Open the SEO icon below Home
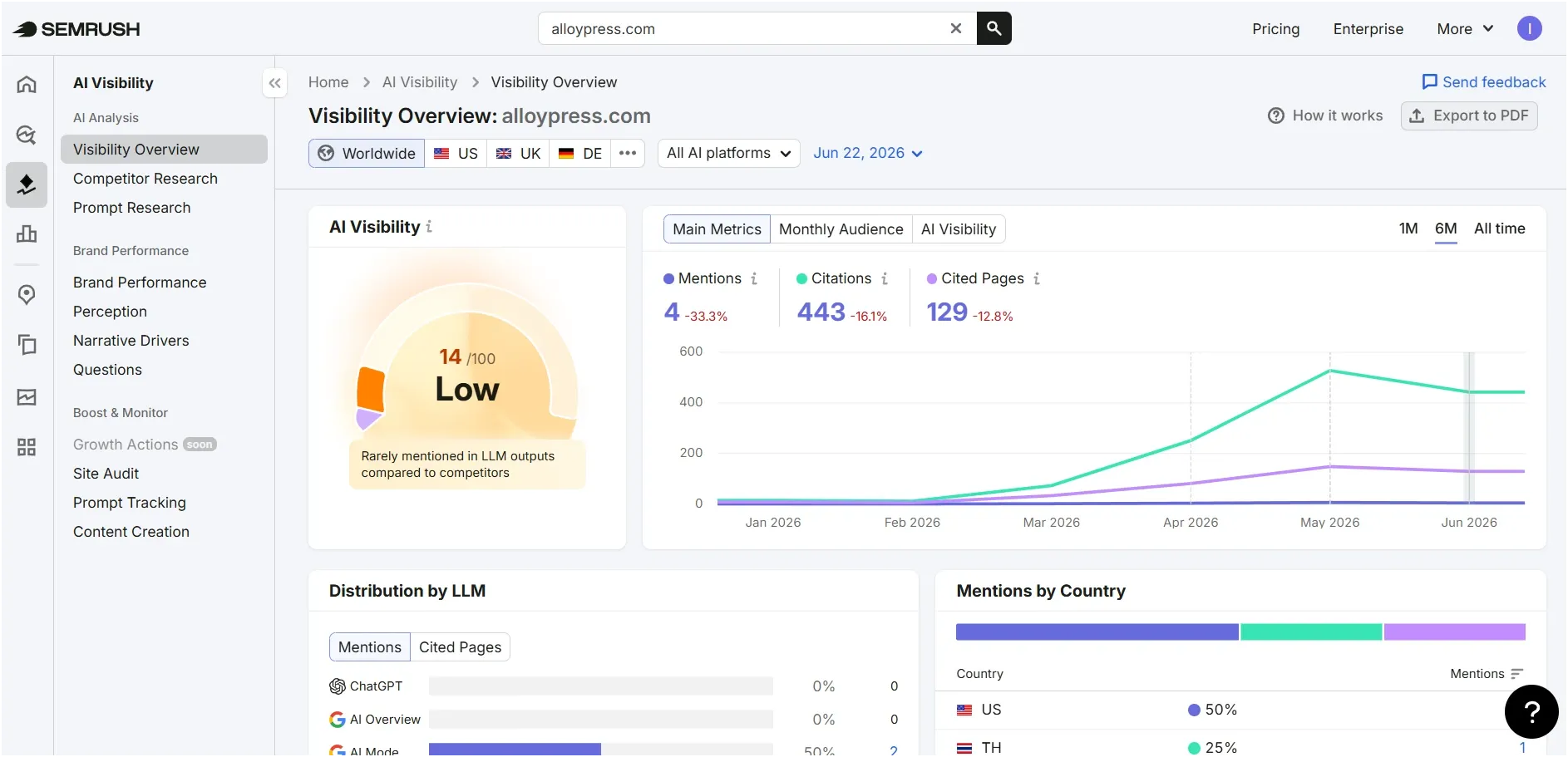 [27, 135]
